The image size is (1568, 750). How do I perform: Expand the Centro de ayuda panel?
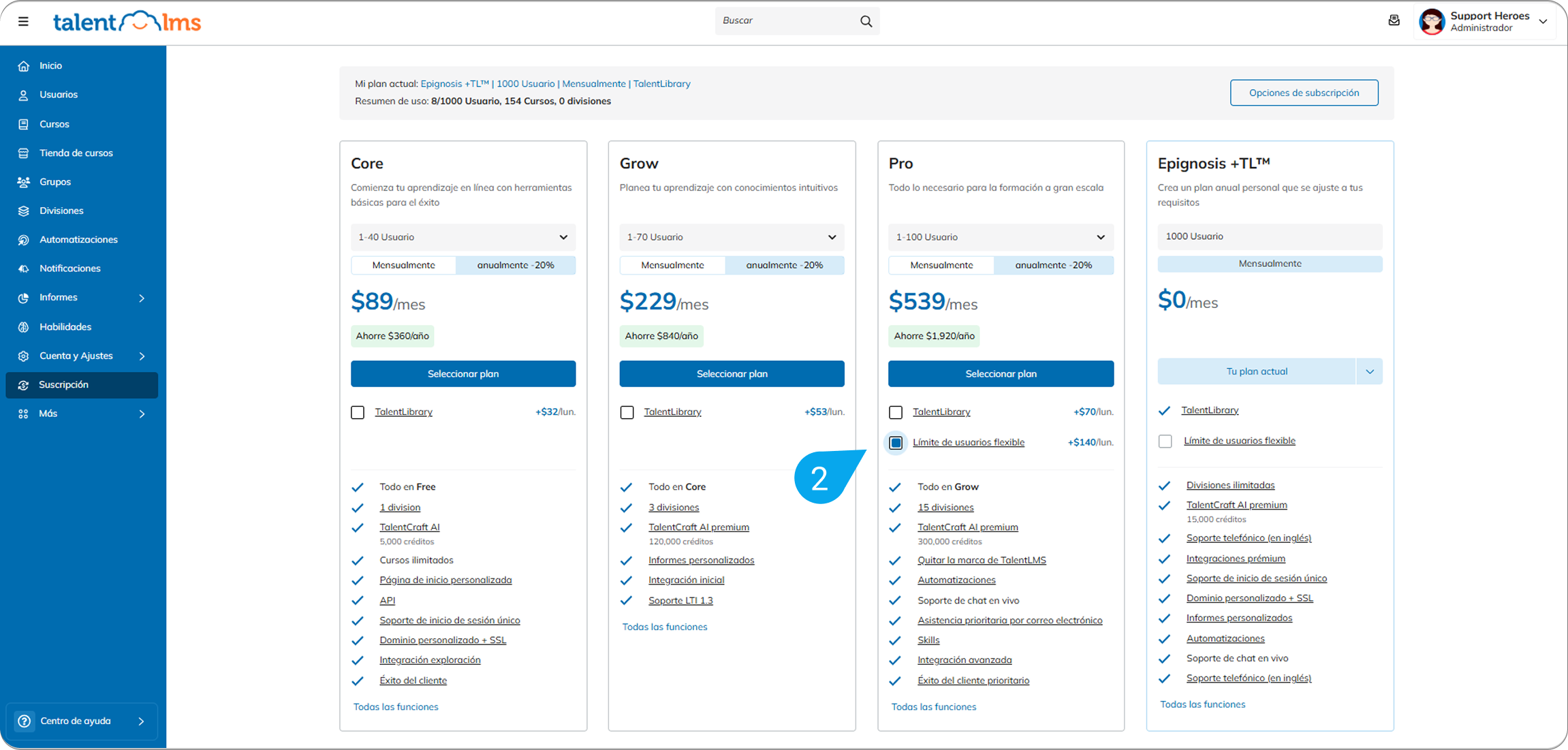click(x=141, y=721)
